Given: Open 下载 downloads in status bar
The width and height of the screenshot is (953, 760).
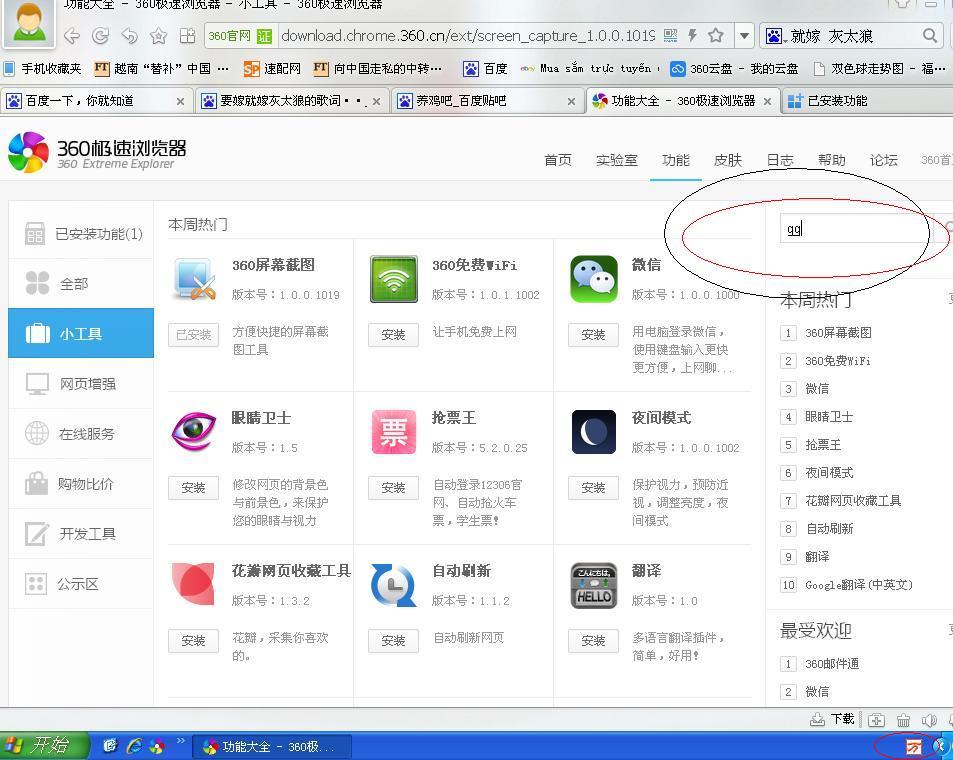Looking at the screenshot, I should click(833, 719).
